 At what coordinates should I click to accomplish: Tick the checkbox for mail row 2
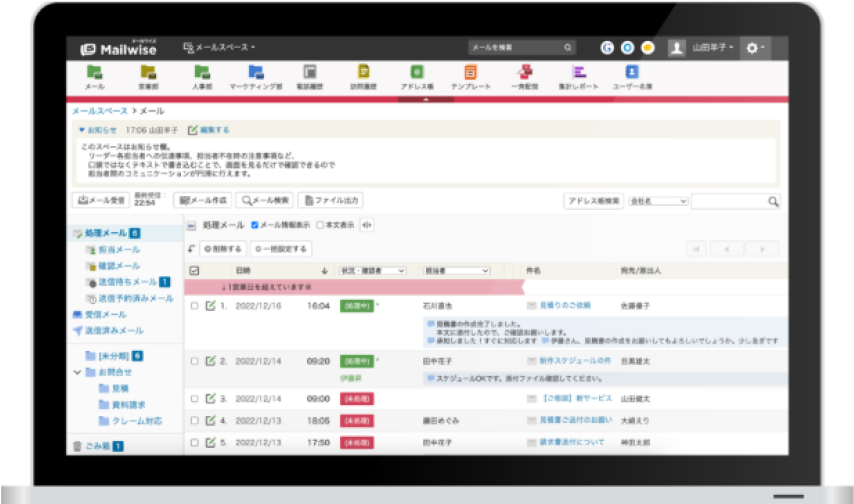(195, 361)
